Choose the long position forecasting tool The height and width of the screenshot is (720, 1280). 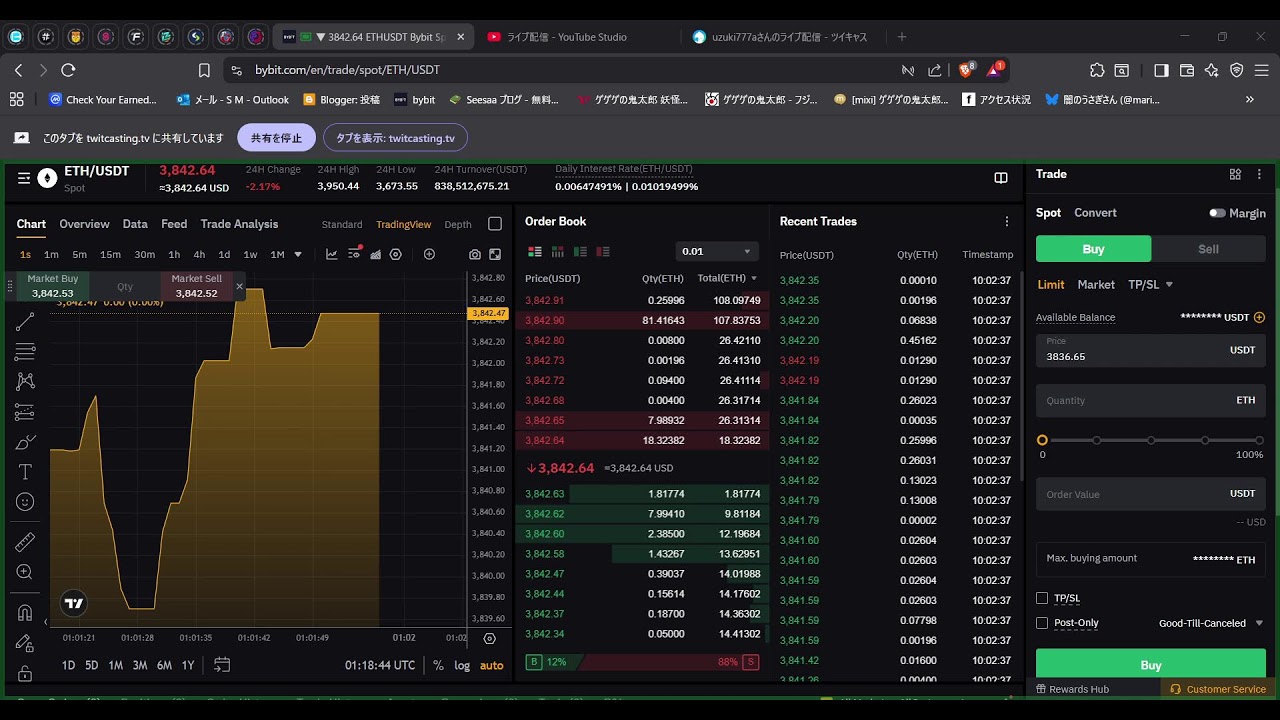25,412
